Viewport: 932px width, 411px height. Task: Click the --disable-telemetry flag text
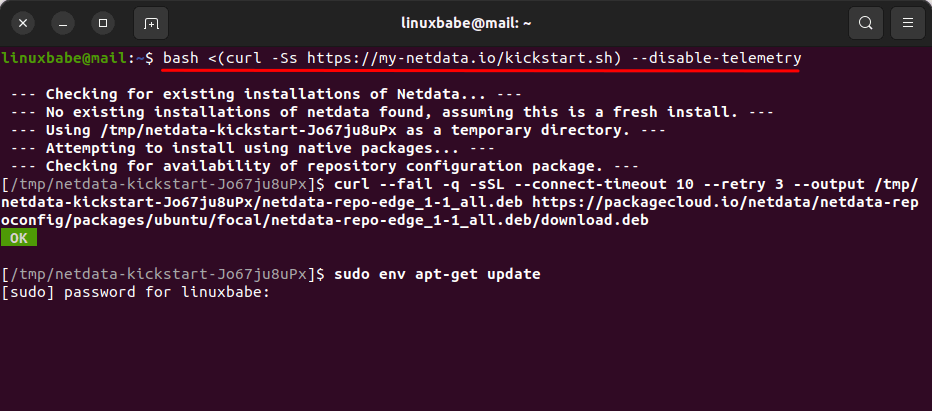tap(724, 59)
